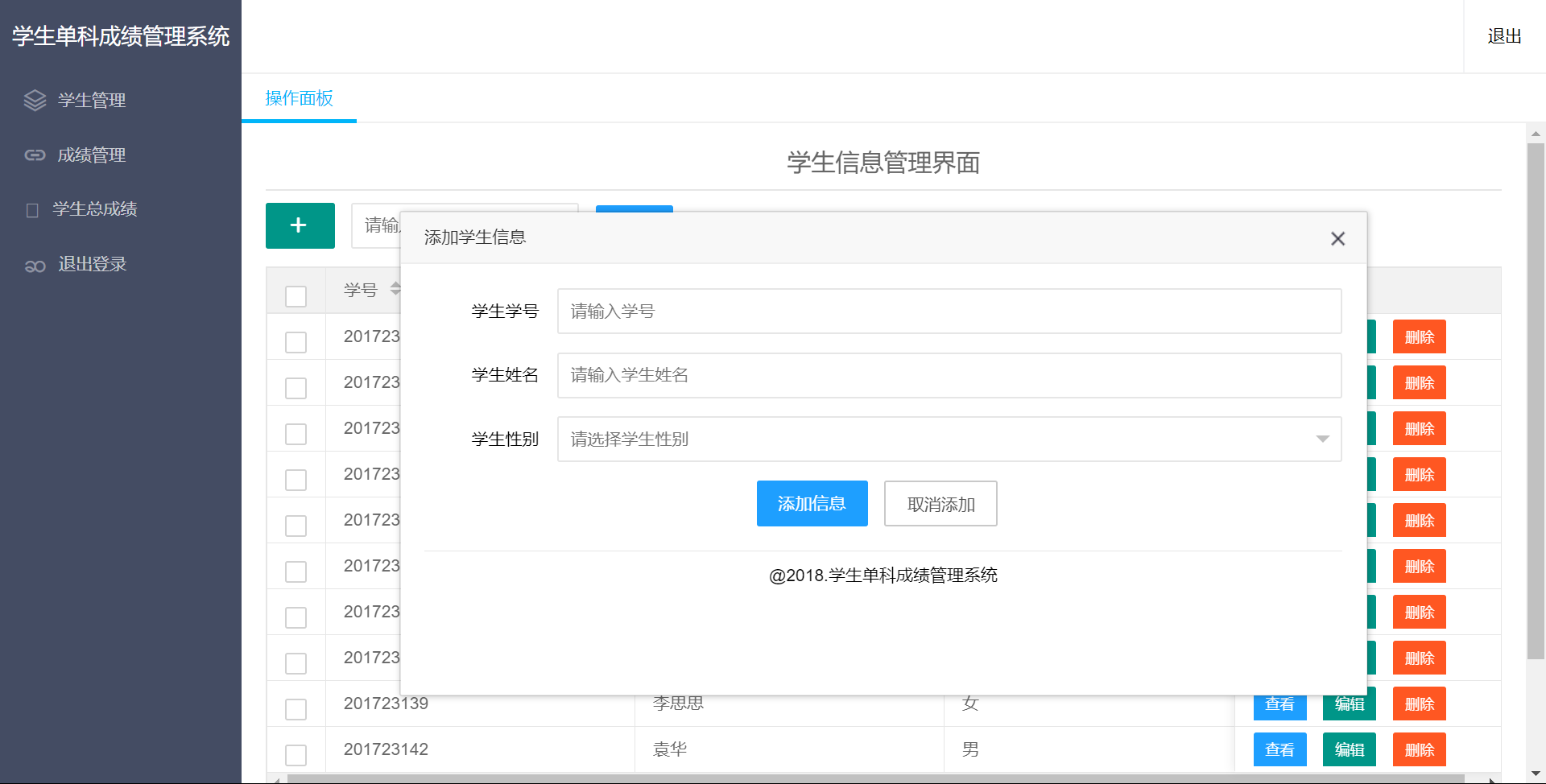1546x784 pixels.
Task: Focus the 请输入学号 input field
Action: [949, 311]
